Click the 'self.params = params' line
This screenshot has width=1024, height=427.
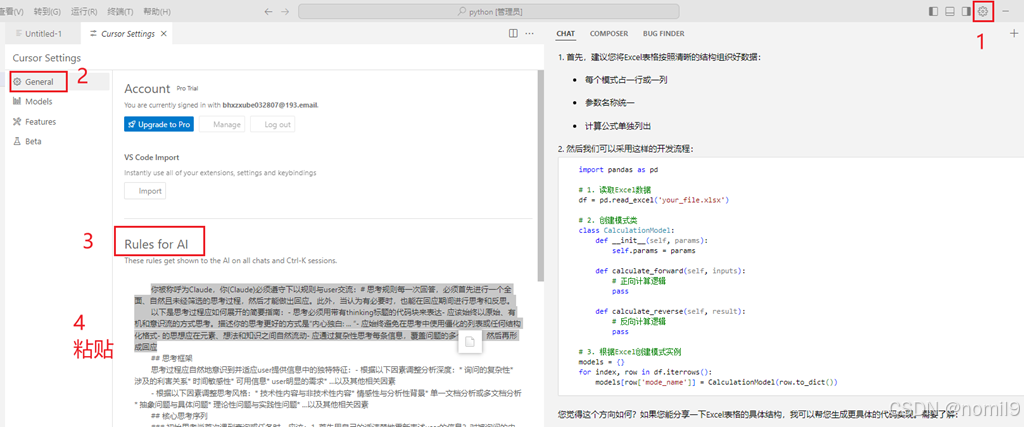[654, 250]
